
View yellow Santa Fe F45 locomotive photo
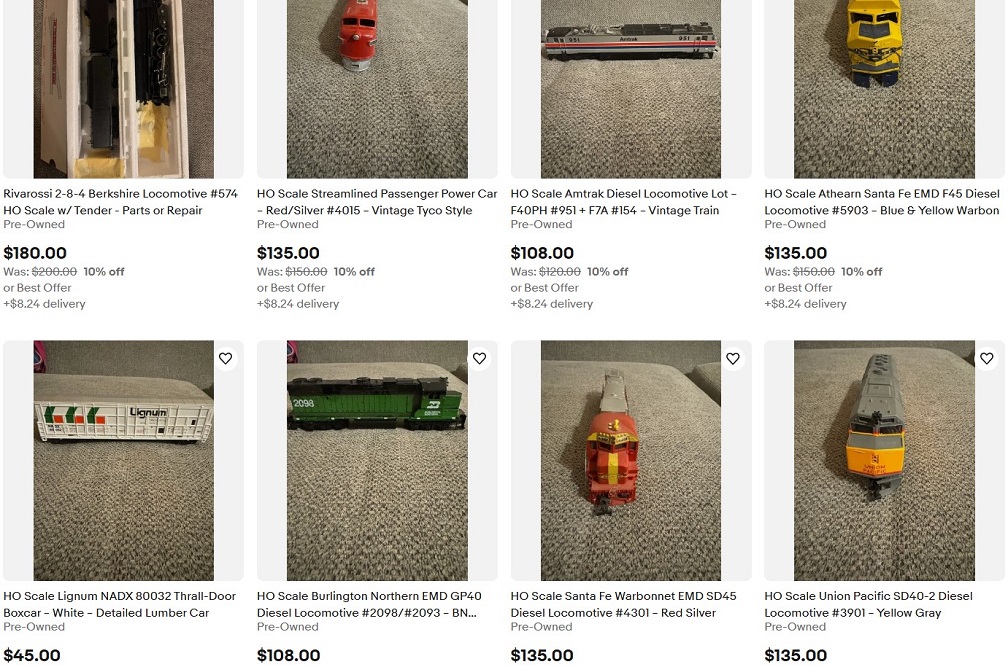click(885, 89)
